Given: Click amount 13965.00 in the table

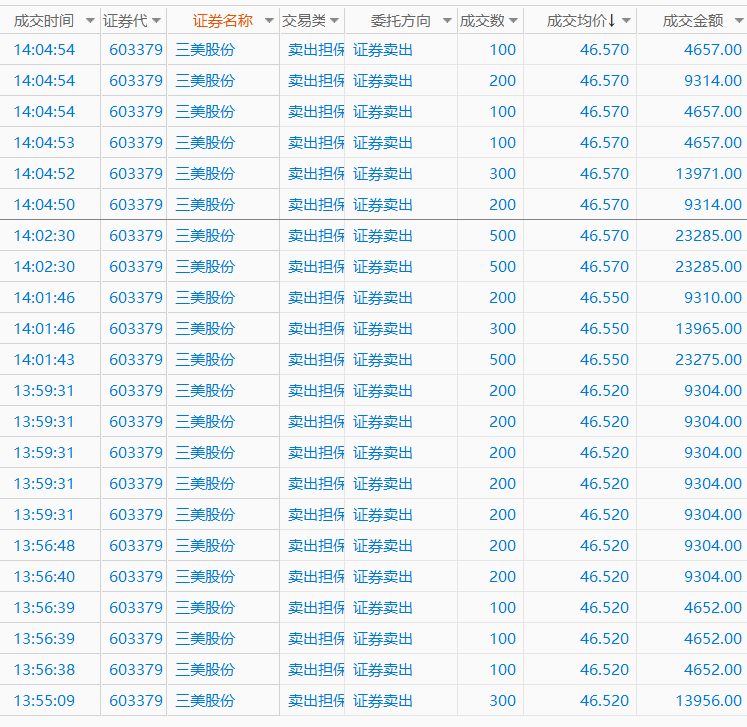Looking at the screenshot, I should pyautogui.click(x=708, y=328).
